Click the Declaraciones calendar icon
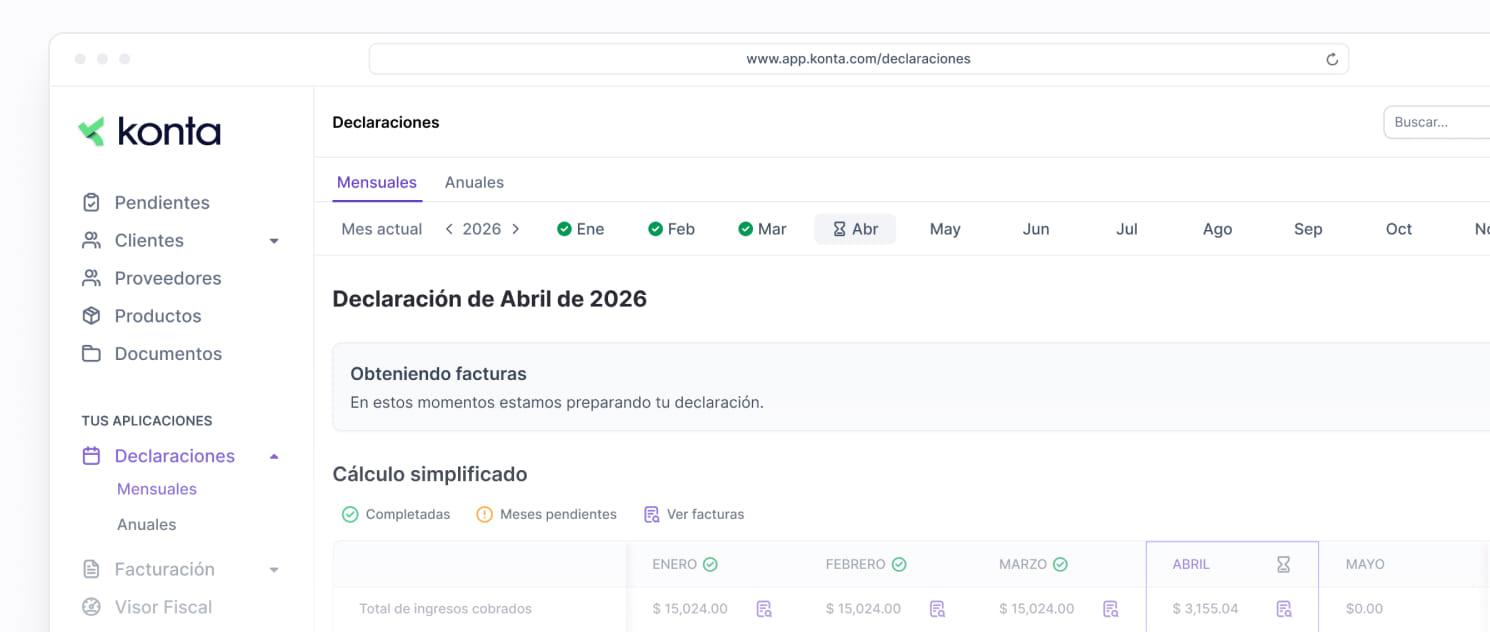The height and width of the screenshot is (632, 1490). (x=91, y=456)
